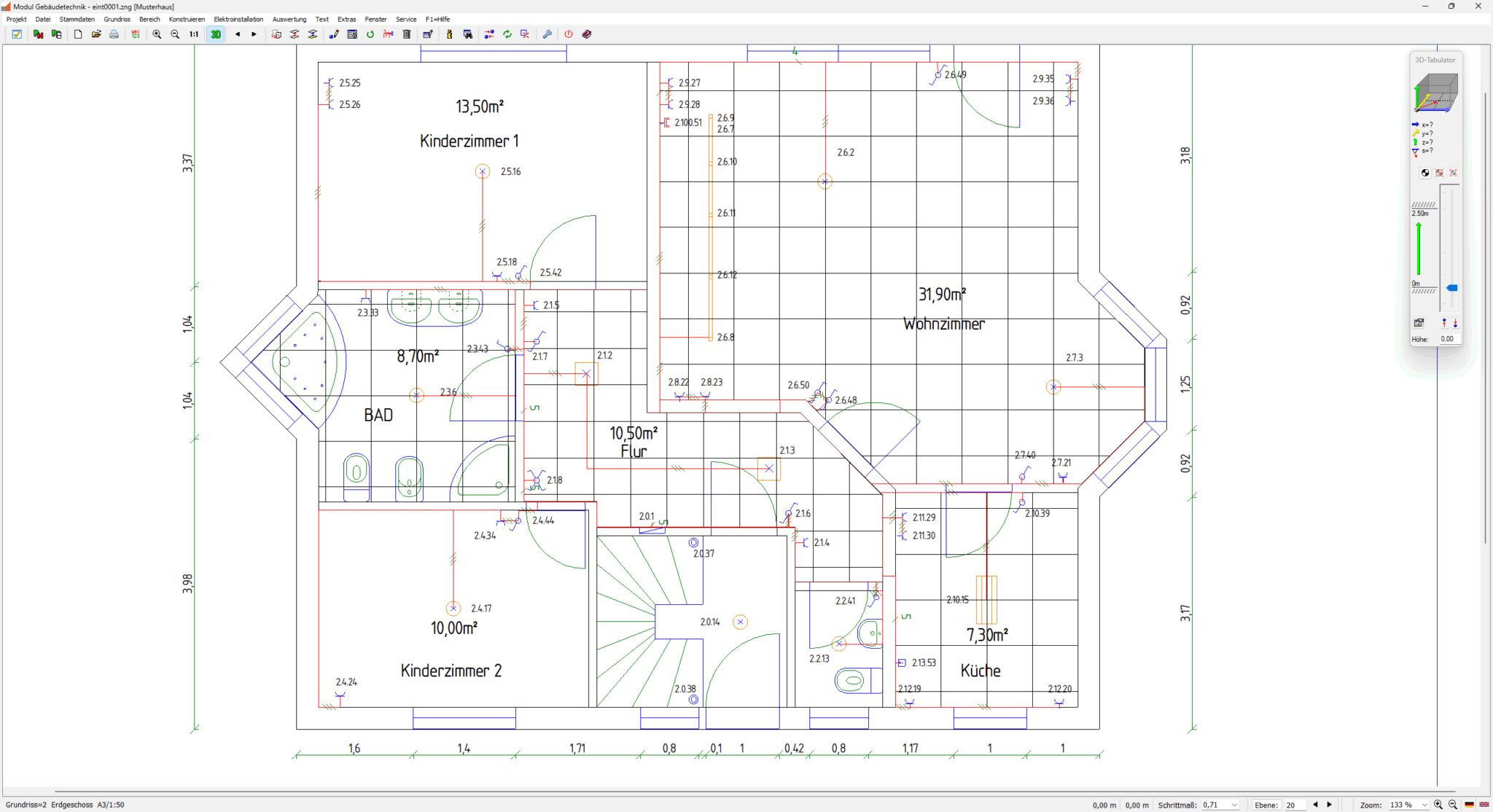1493x812 pixels.
Task: Open the Schrittmaß dropdown in the status bar
Action: coord(1233,805)
